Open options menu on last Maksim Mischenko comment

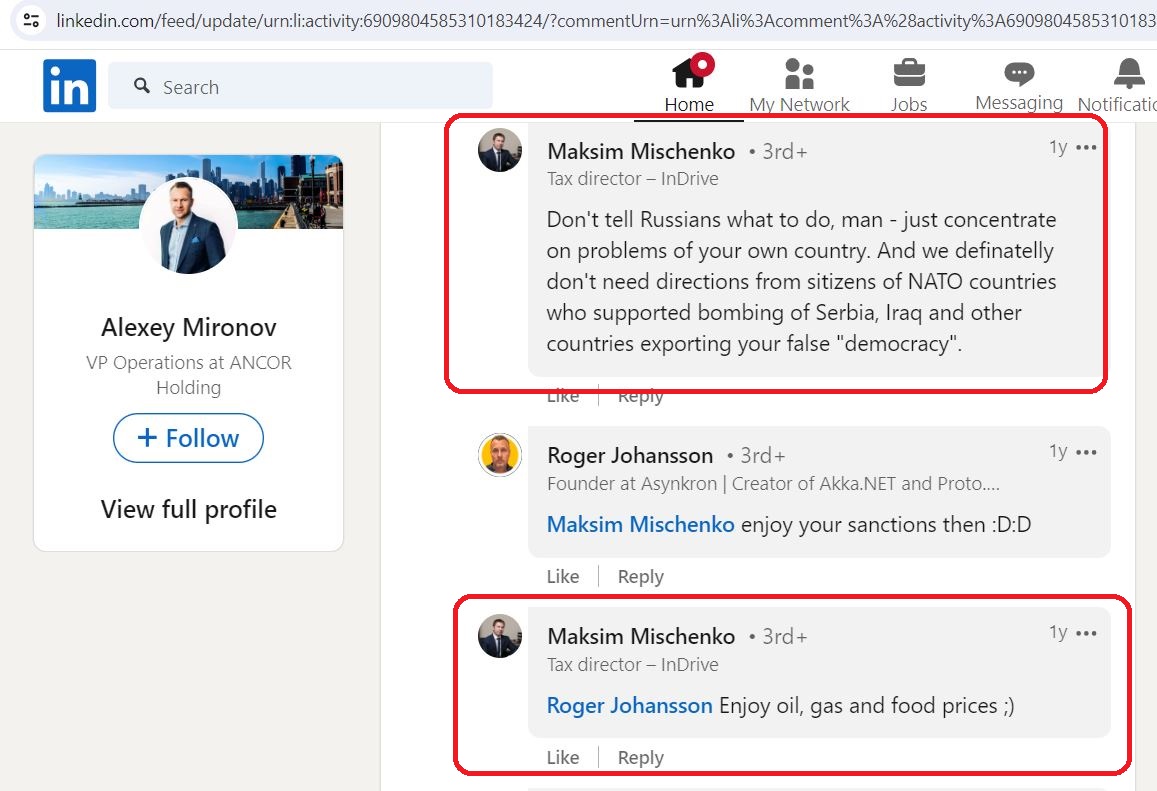pyautogui.click(x=1085, y=633)
